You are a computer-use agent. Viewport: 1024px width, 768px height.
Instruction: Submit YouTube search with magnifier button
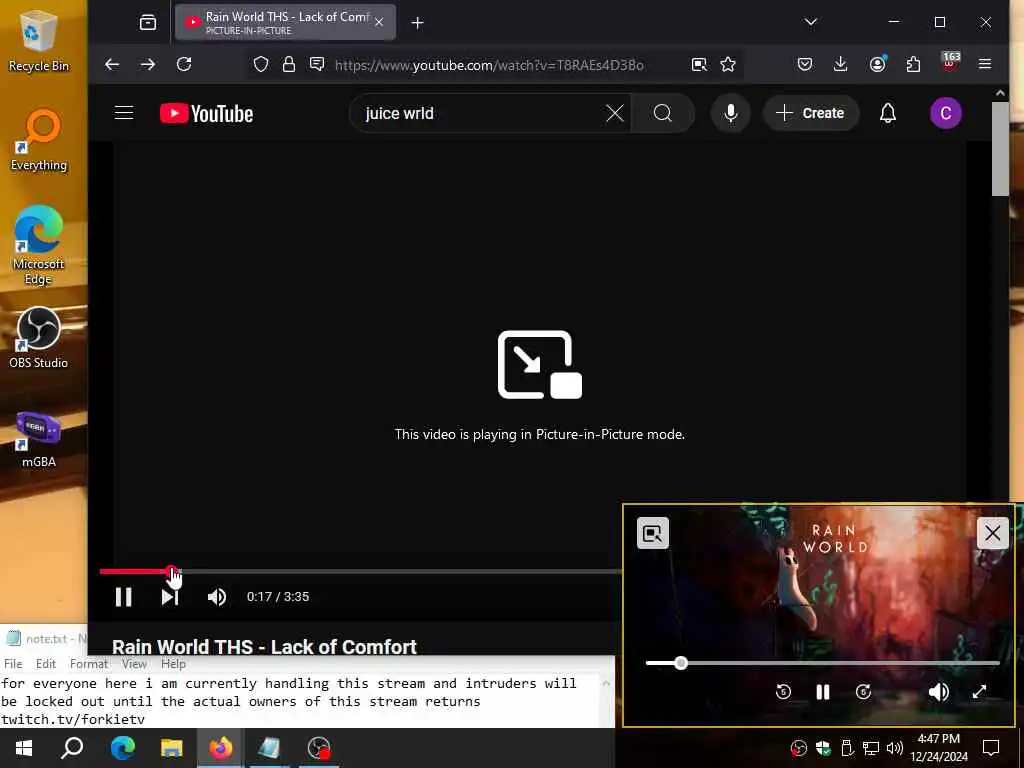click(663, 114)
